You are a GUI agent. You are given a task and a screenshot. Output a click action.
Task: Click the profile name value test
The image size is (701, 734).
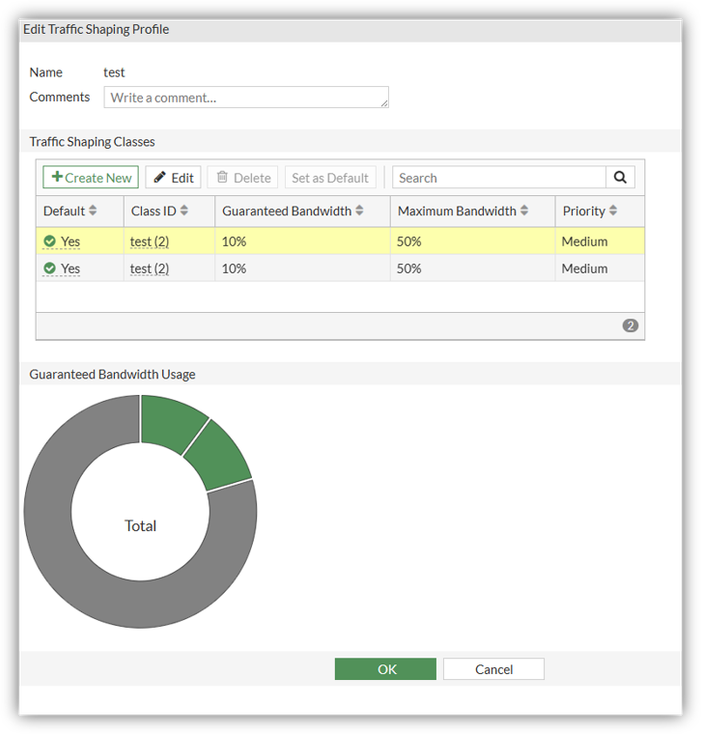(114, 73)
